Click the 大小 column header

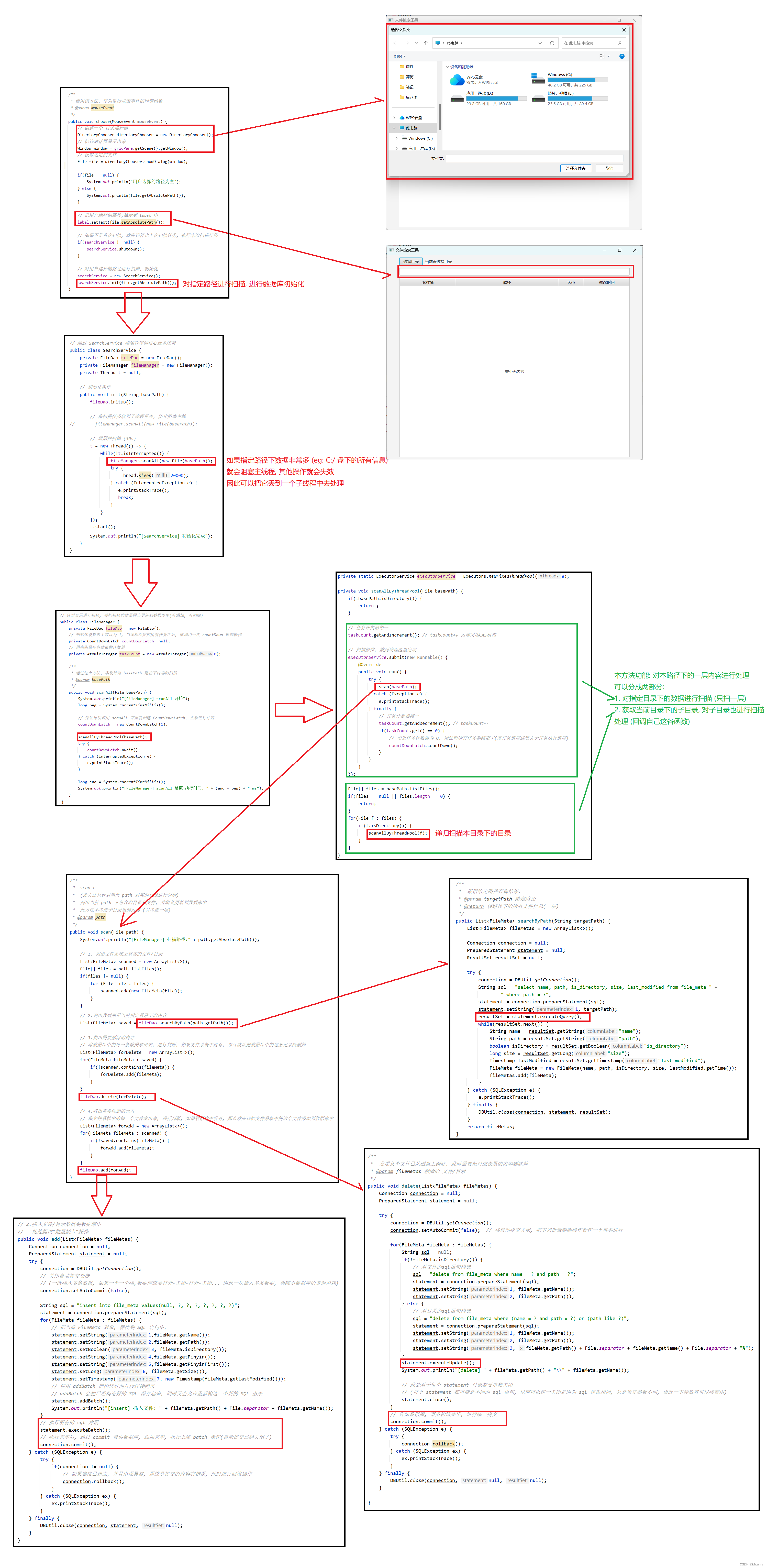(571, 282)
